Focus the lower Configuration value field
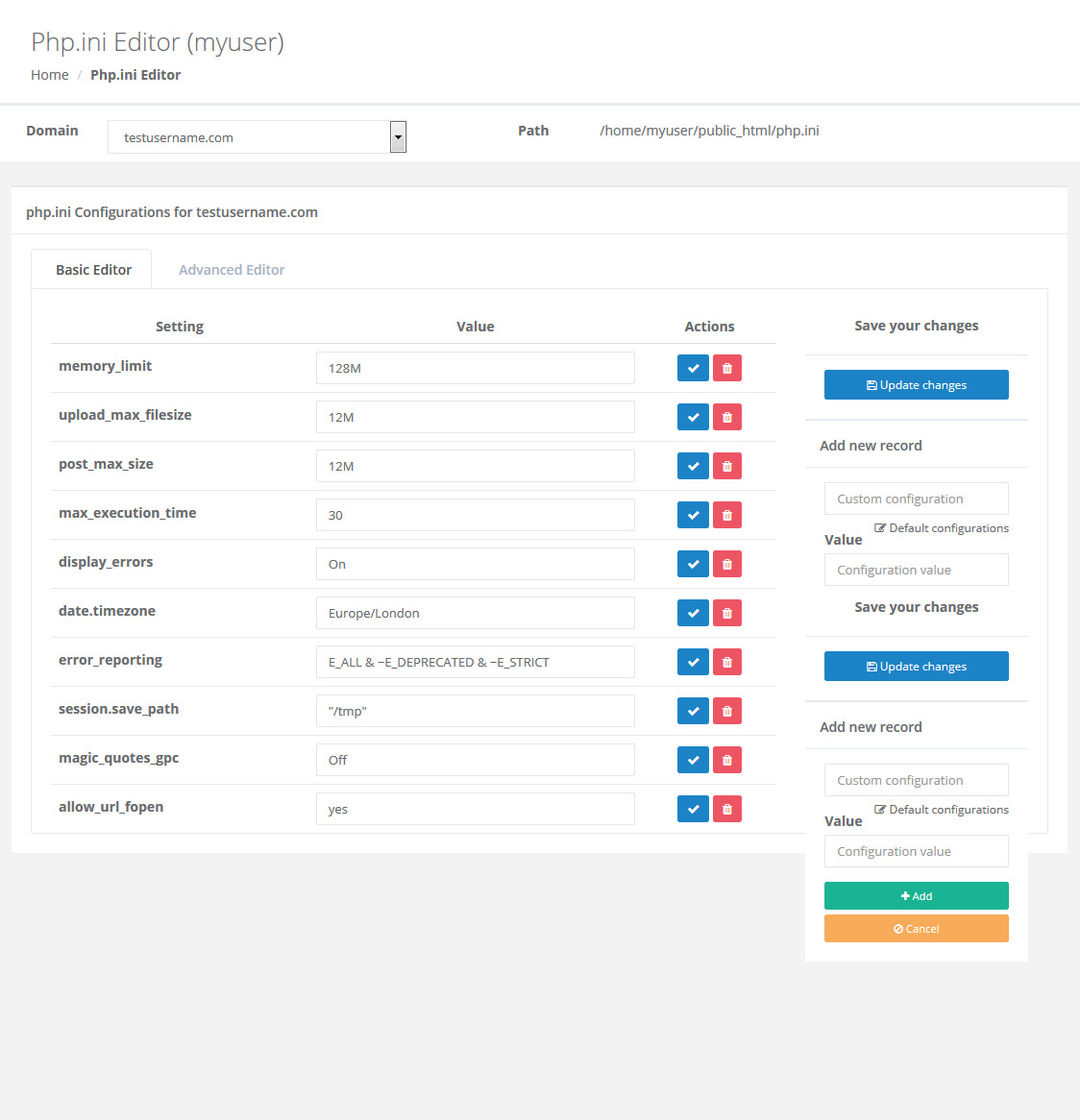This screenshot has height=1120, width=1080. tap(917, 851)
